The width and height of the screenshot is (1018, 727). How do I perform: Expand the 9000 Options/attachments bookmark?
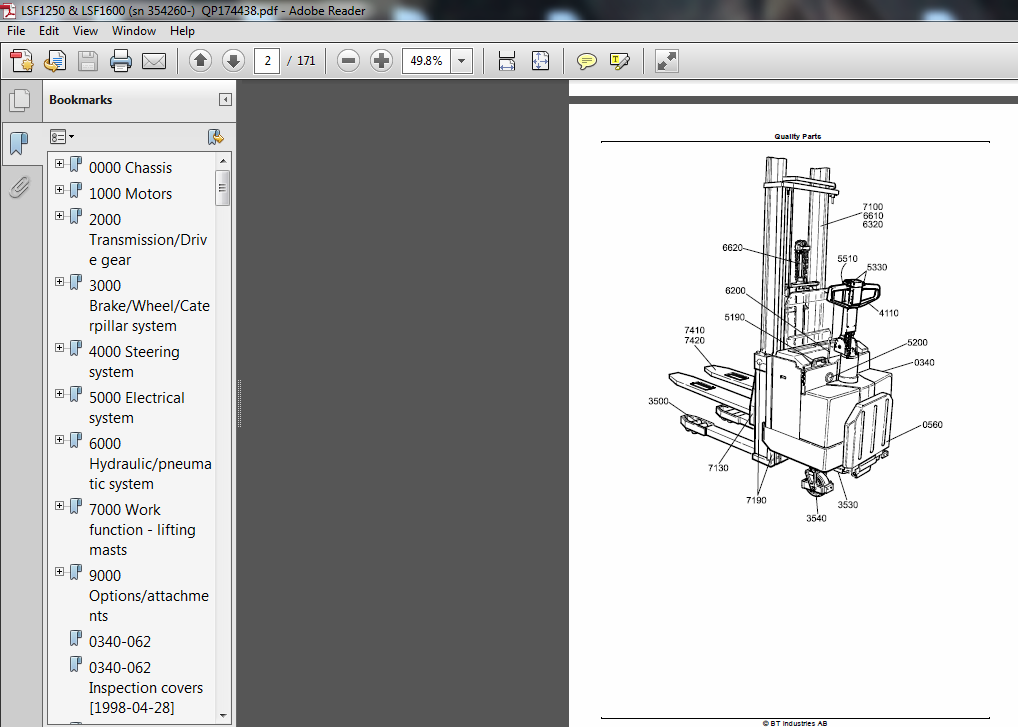click(x=60, y=572)
